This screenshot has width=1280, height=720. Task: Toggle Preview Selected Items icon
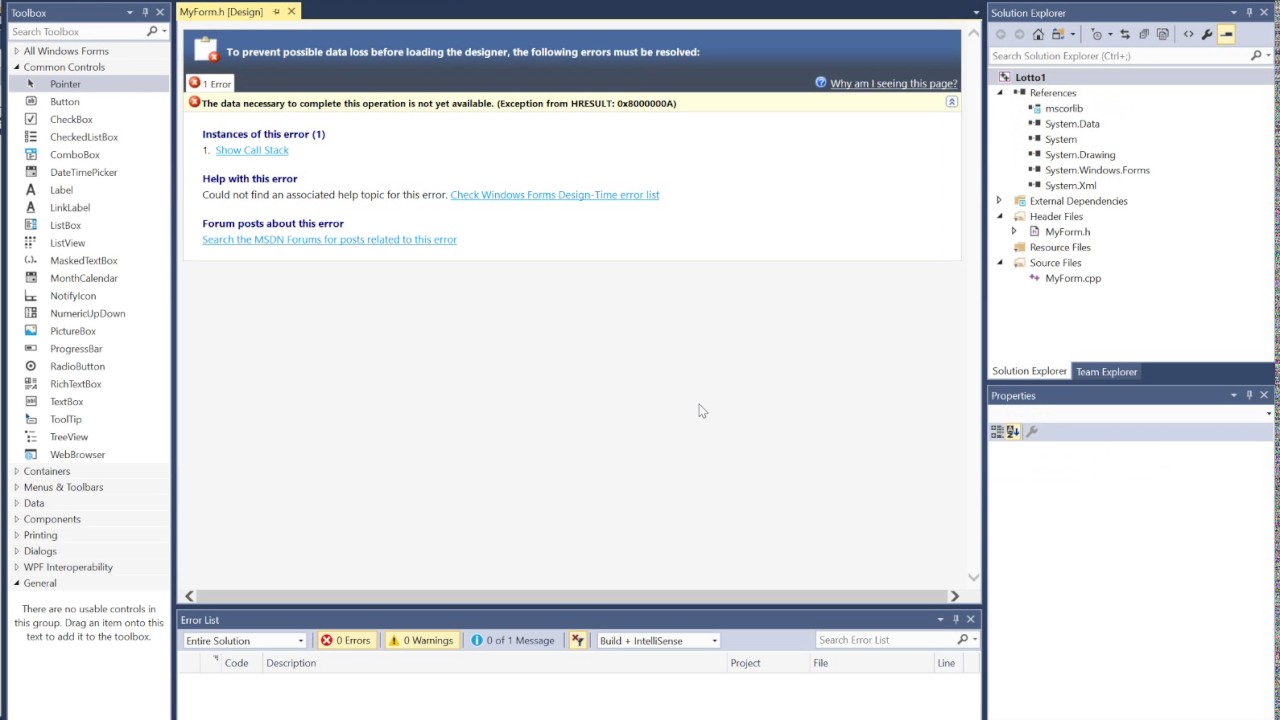1226,34
